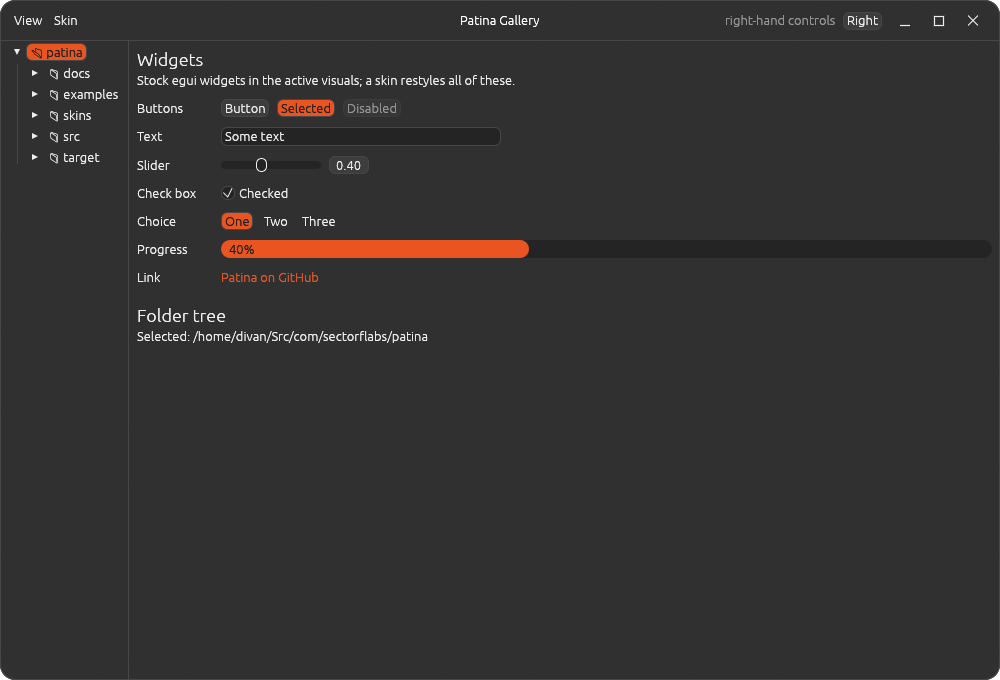Focus the Some text input field

tap(361, 137)
